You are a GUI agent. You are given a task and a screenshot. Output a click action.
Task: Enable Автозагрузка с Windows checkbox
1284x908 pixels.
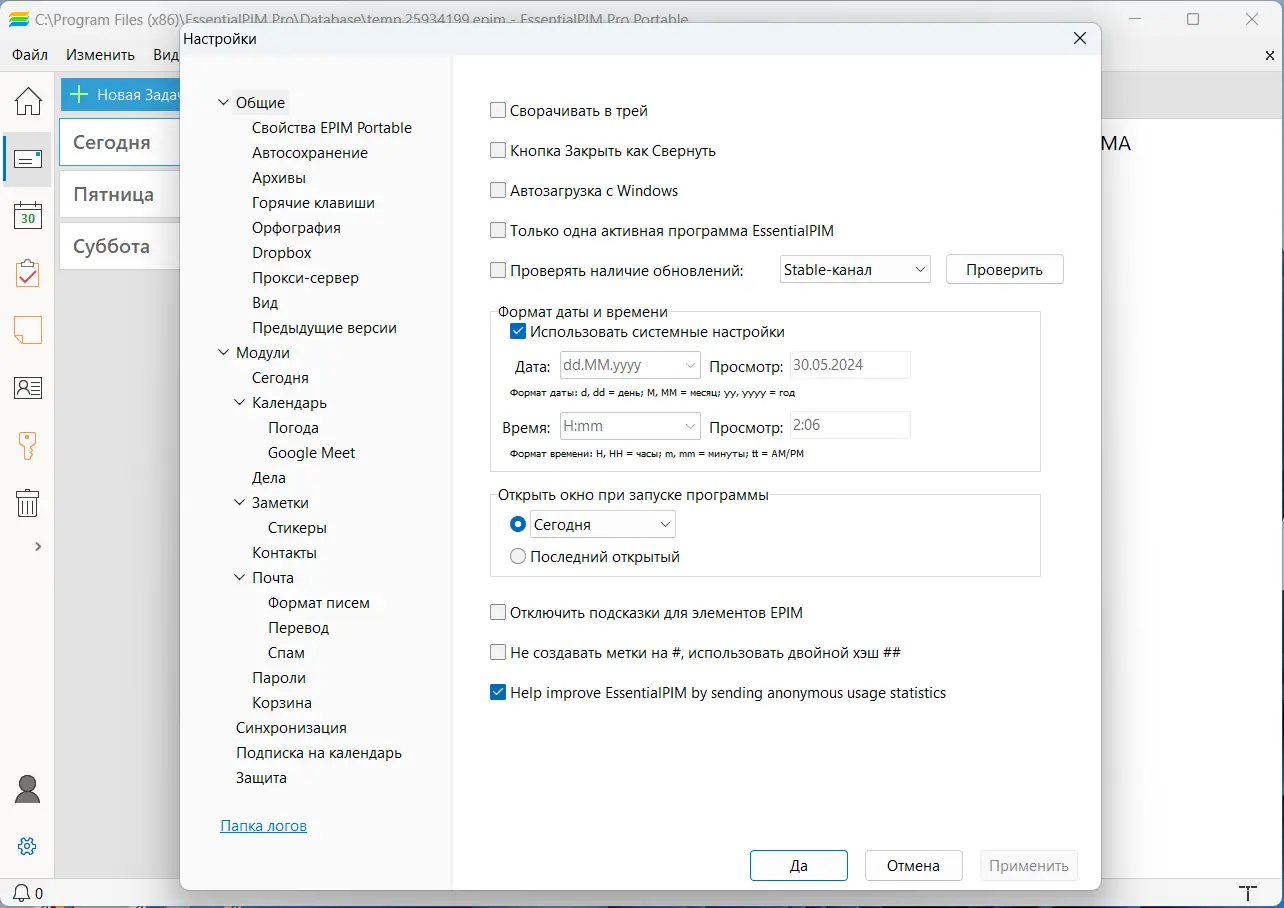[x=498, y=190]
